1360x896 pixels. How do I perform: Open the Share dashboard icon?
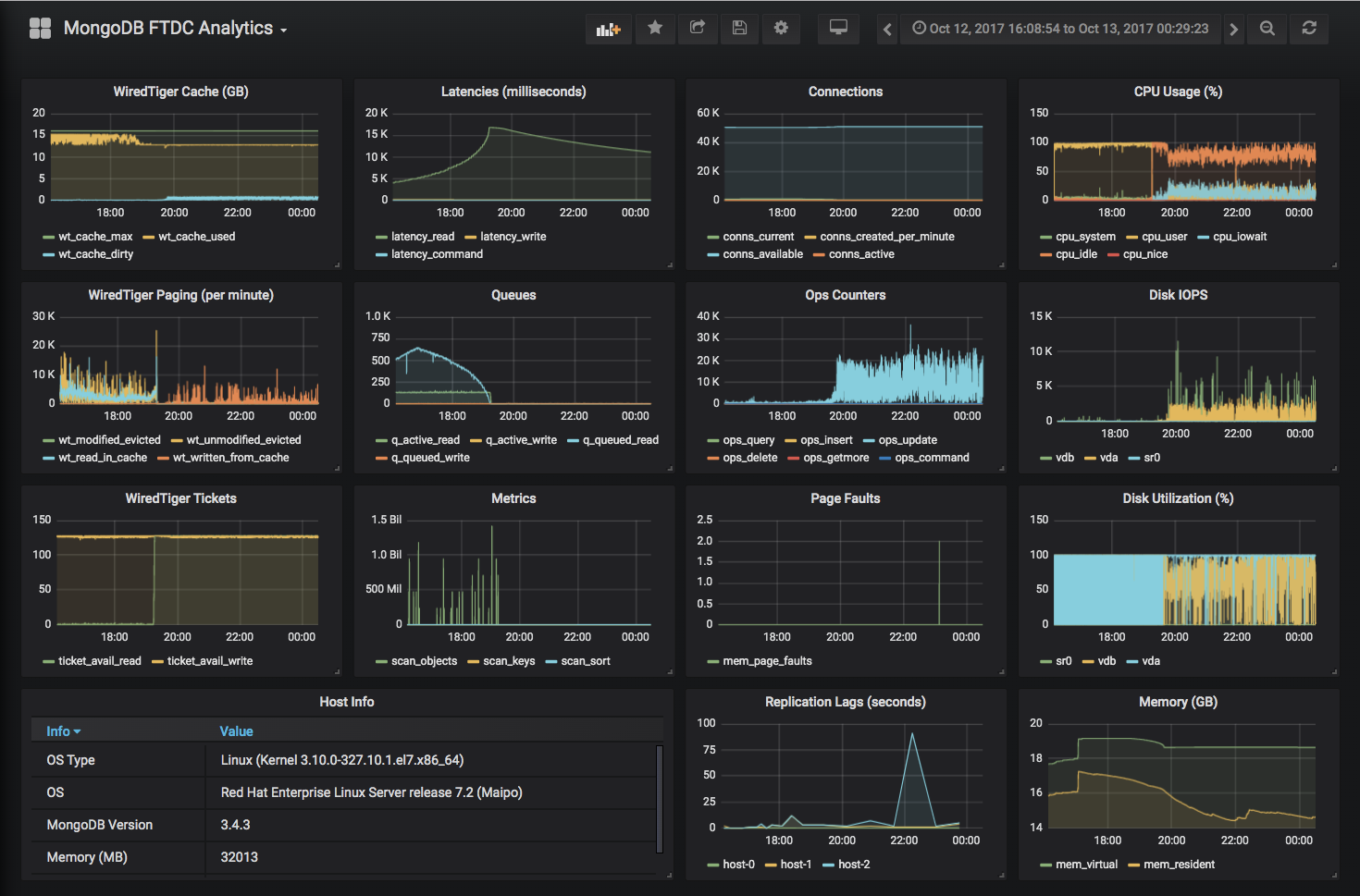click(x=698, y=28)
